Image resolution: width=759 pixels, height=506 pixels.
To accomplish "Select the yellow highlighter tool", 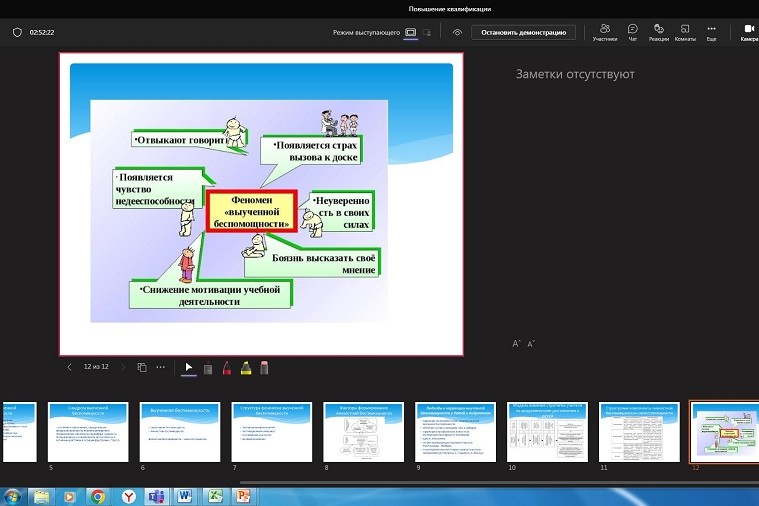I will click(246, 367).
